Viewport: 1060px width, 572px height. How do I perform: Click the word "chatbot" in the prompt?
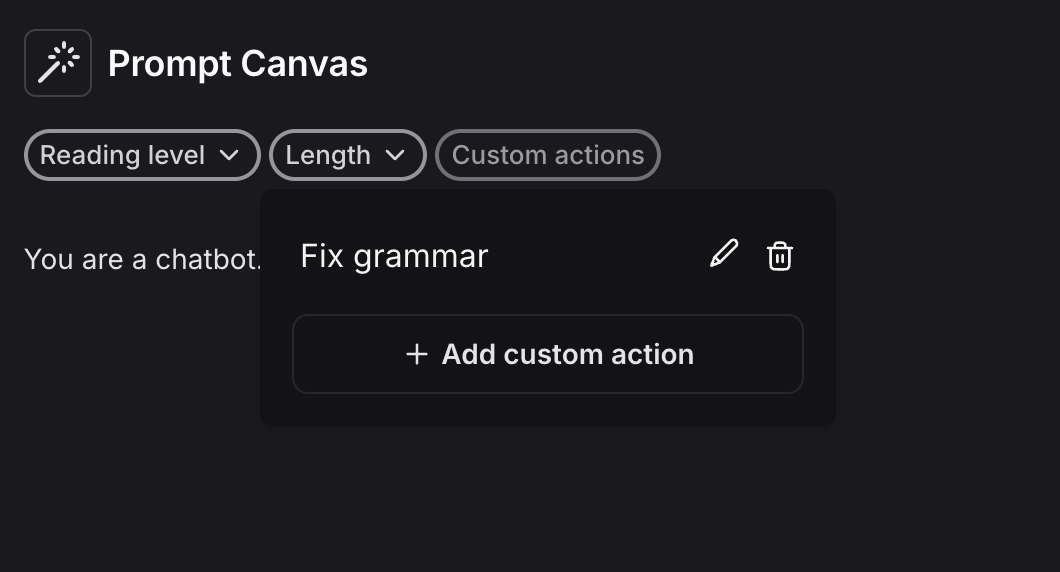(x=206, y=259)
